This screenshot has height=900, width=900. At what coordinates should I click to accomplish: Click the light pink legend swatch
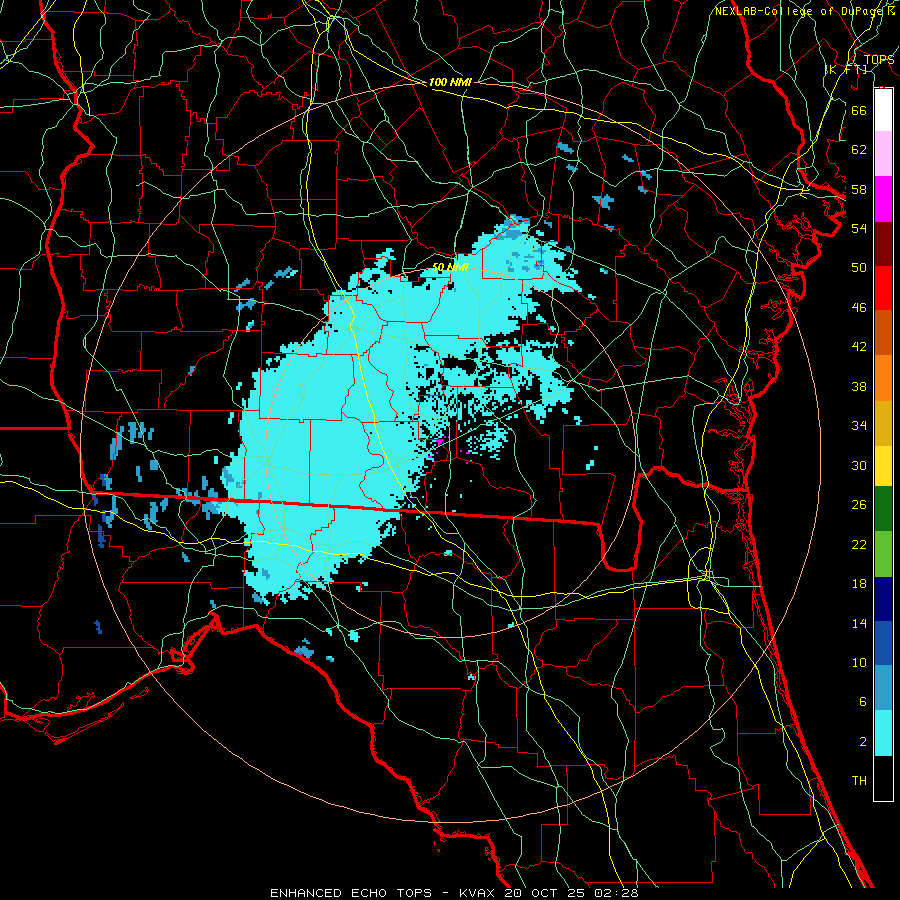[x=883, y=153]
